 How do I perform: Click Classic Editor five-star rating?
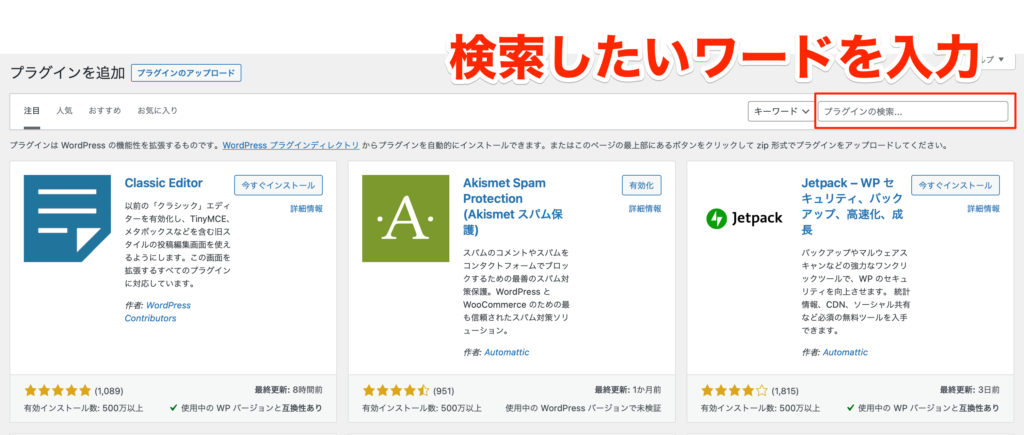(57, 391)
